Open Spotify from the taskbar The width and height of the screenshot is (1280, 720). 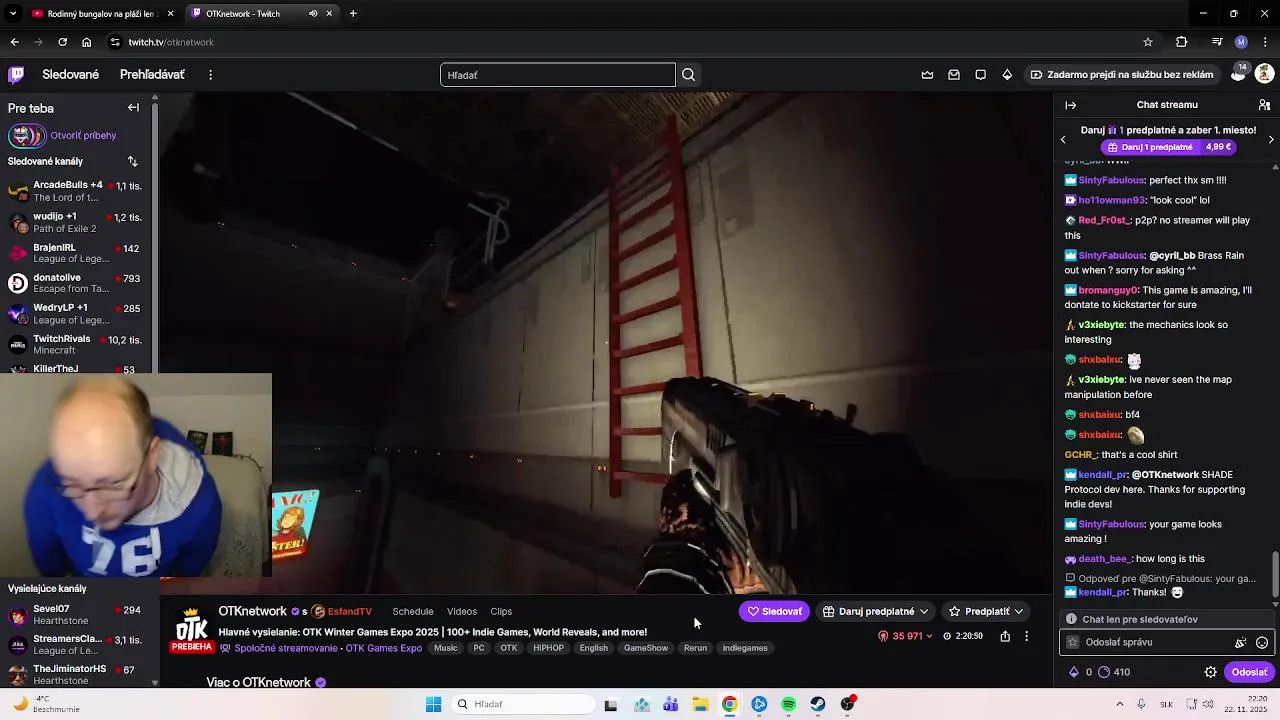click(x=789, y=704)
